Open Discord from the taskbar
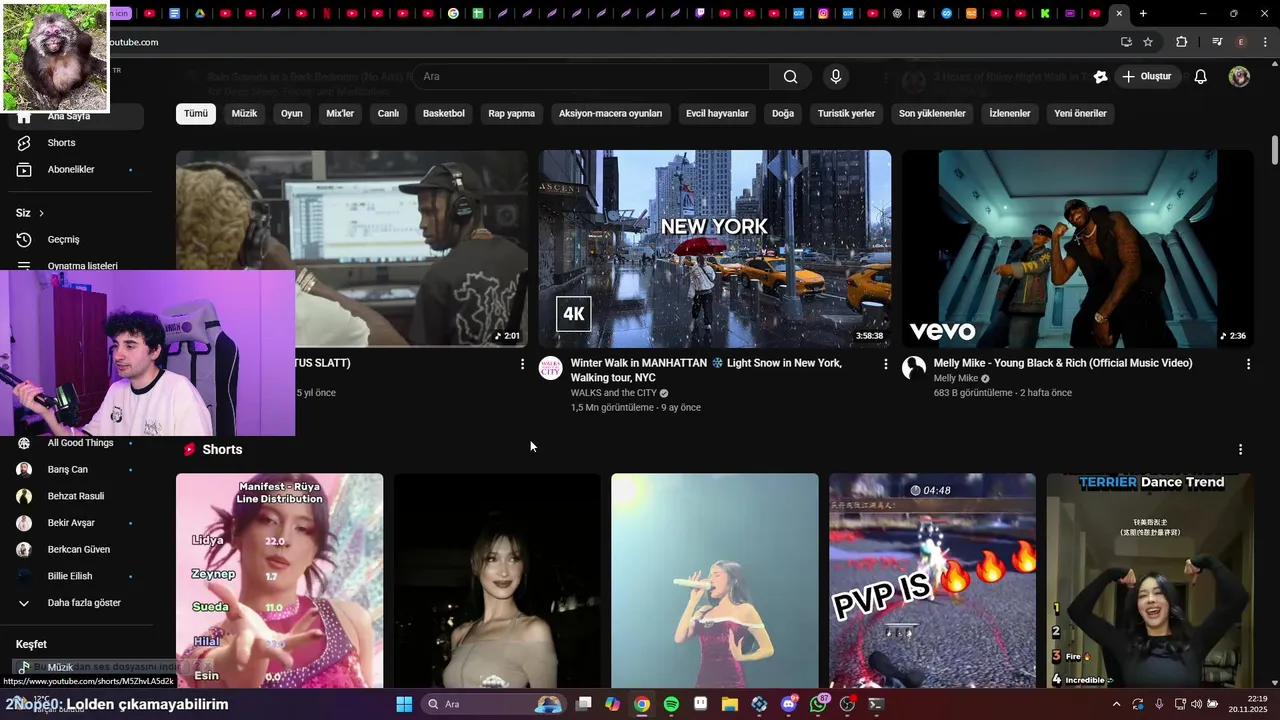This screenshot has width=1280, height=720. pyautogui.click(x=789, y=704)
